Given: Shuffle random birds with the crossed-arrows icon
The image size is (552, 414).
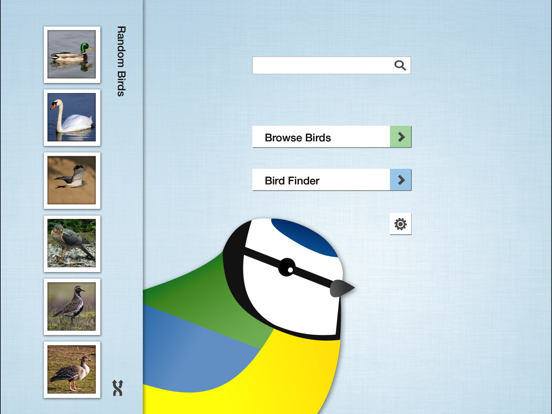Looking at the screenshot, I should tap(118, 388).
